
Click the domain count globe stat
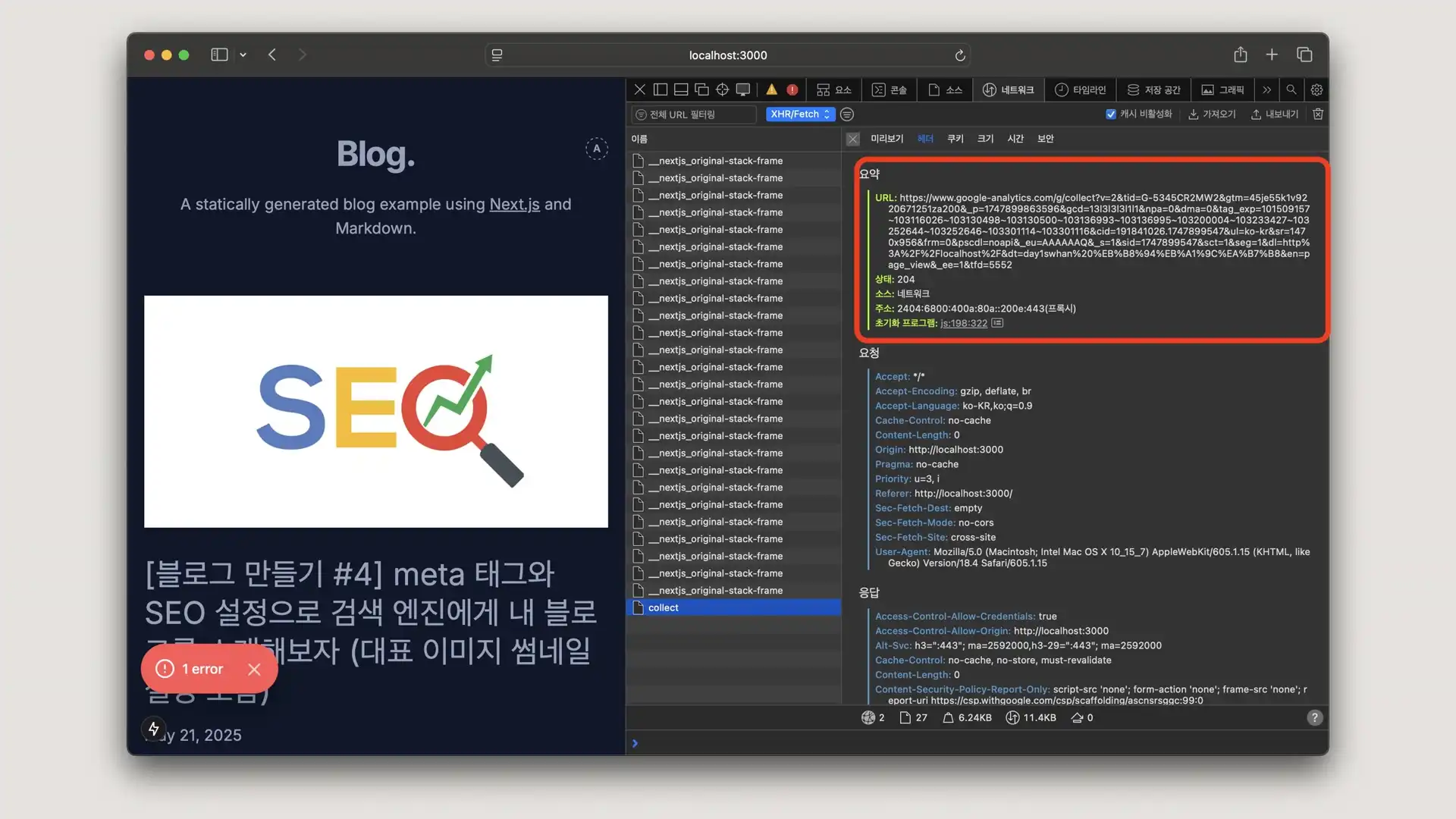(873, 717)
